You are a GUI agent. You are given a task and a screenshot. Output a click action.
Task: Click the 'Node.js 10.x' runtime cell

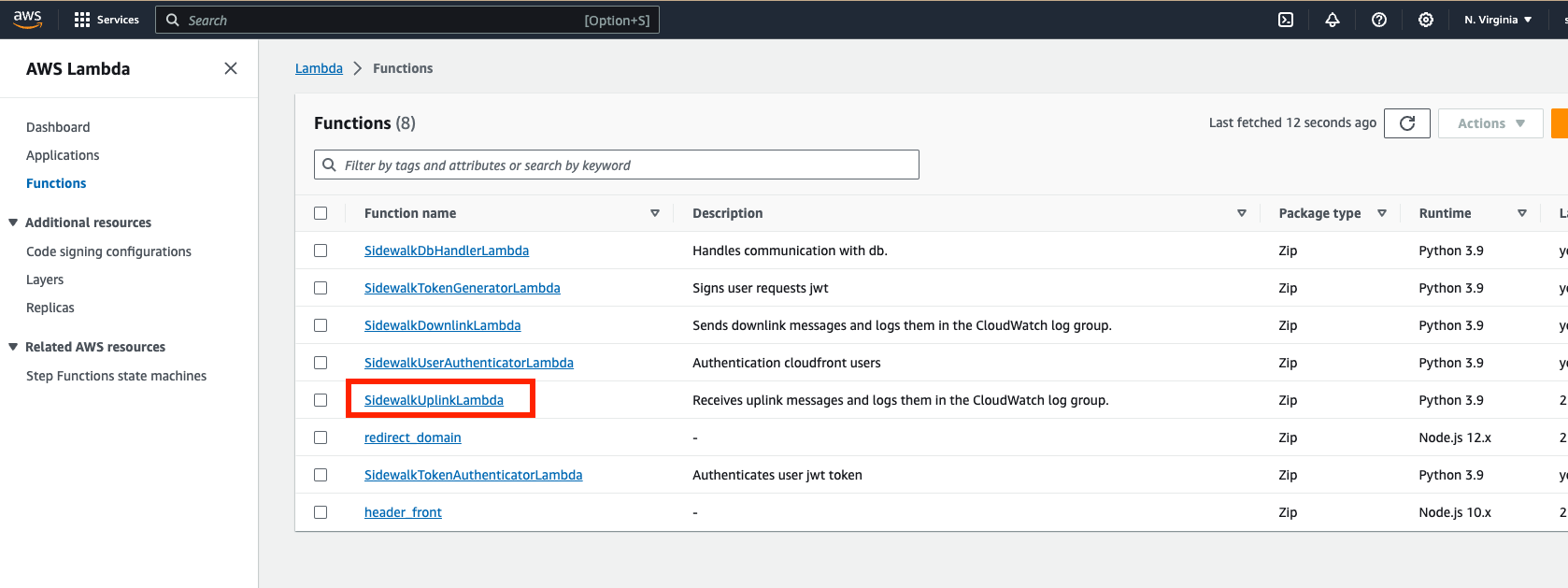coord(1455,512)
